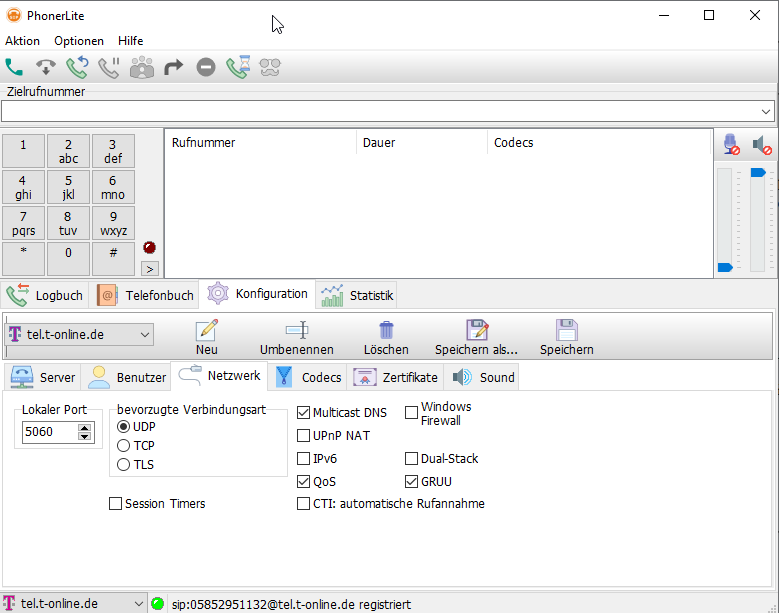Open the status bar account dropdown
The width and height of the screenshot is (779, 613).
pyautogui.click(x=138, y=604)
